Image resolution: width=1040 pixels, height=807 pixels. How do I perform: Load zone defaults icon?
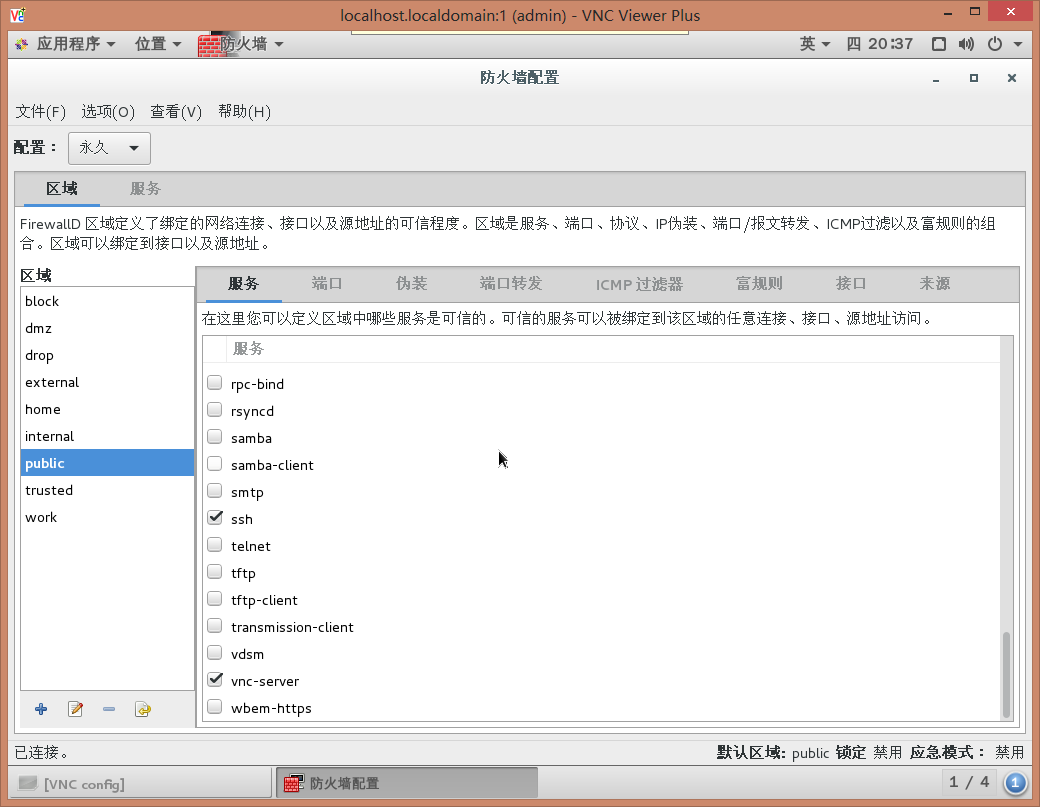(143, 709)
